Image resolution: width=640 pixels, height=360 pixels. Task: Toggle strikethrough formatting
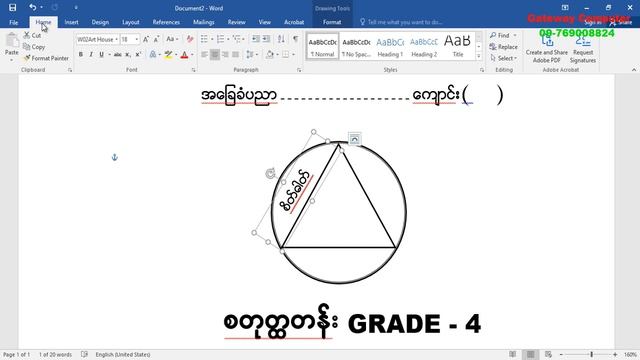(118, 55)
